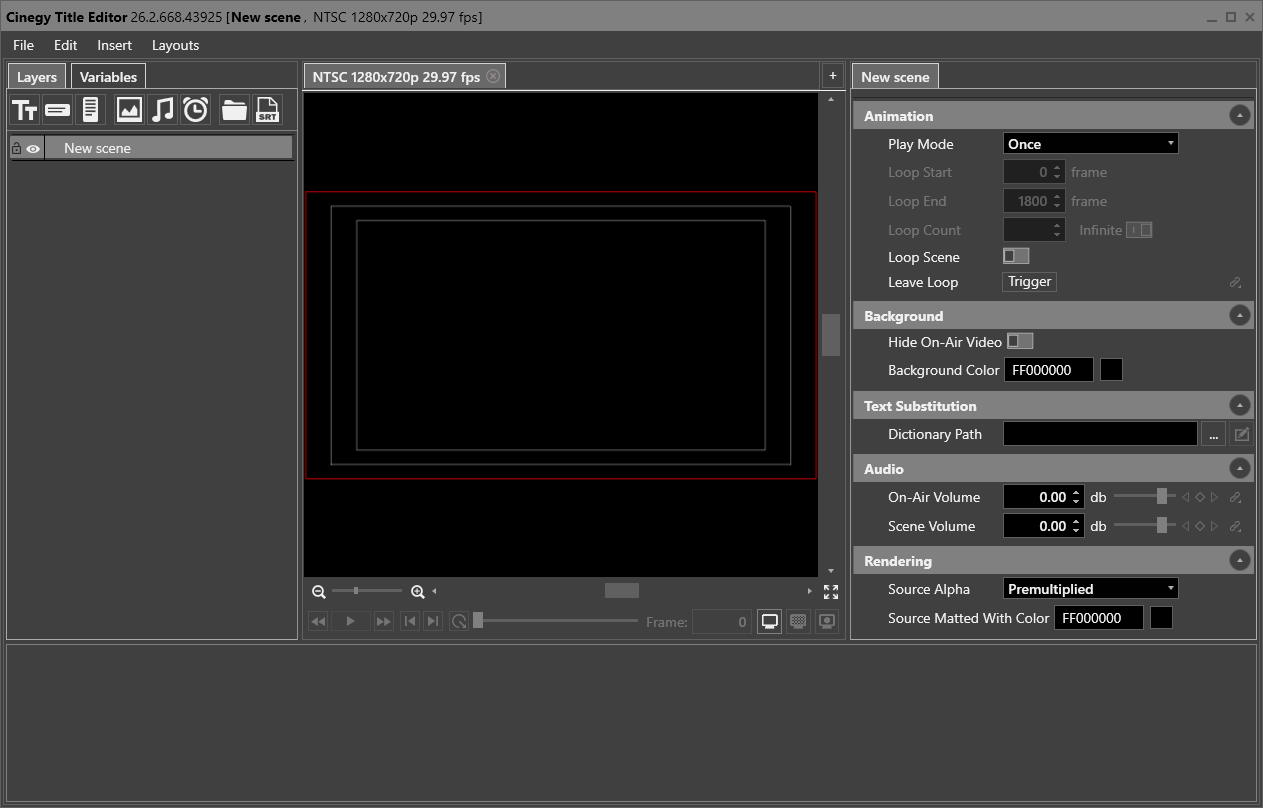Insert an image using the picture icon

pyautogui.click(x=129, y=110)
